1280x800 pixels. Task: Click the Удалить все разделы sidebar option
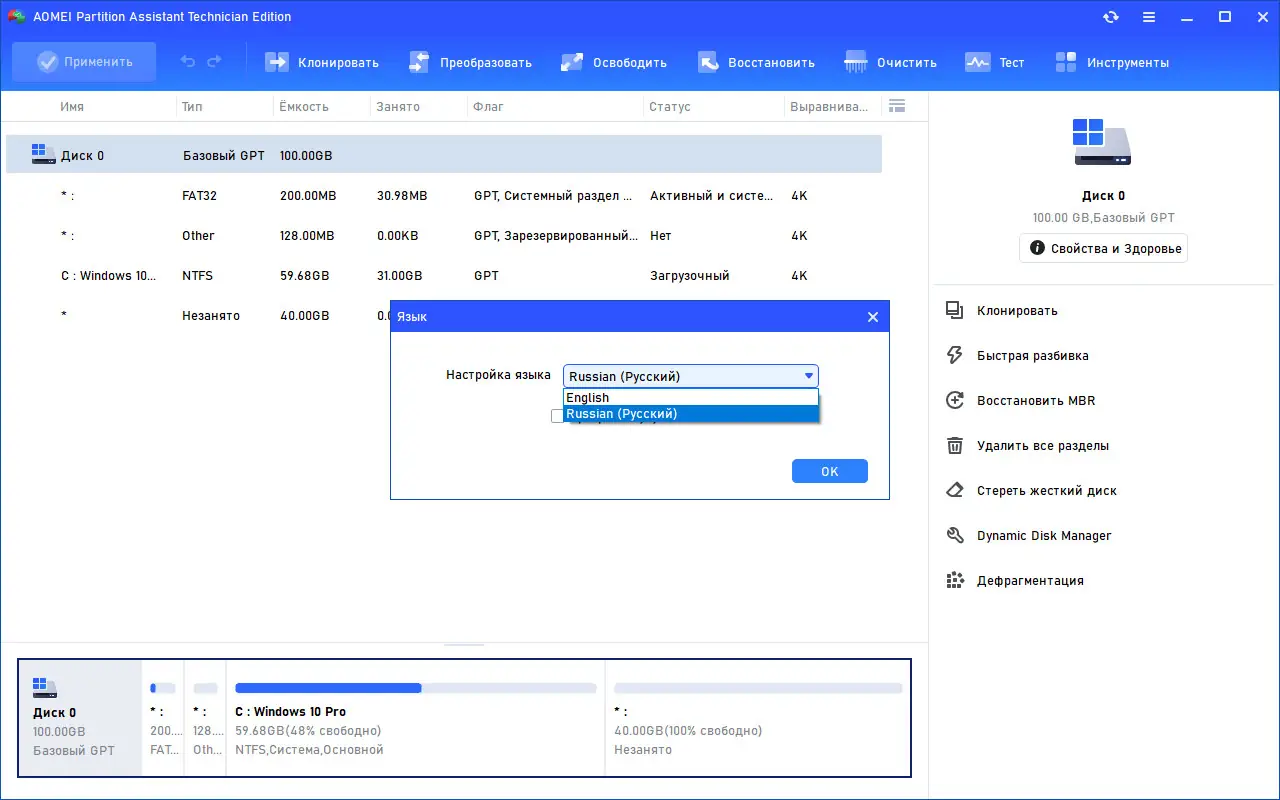(1036, 445)
